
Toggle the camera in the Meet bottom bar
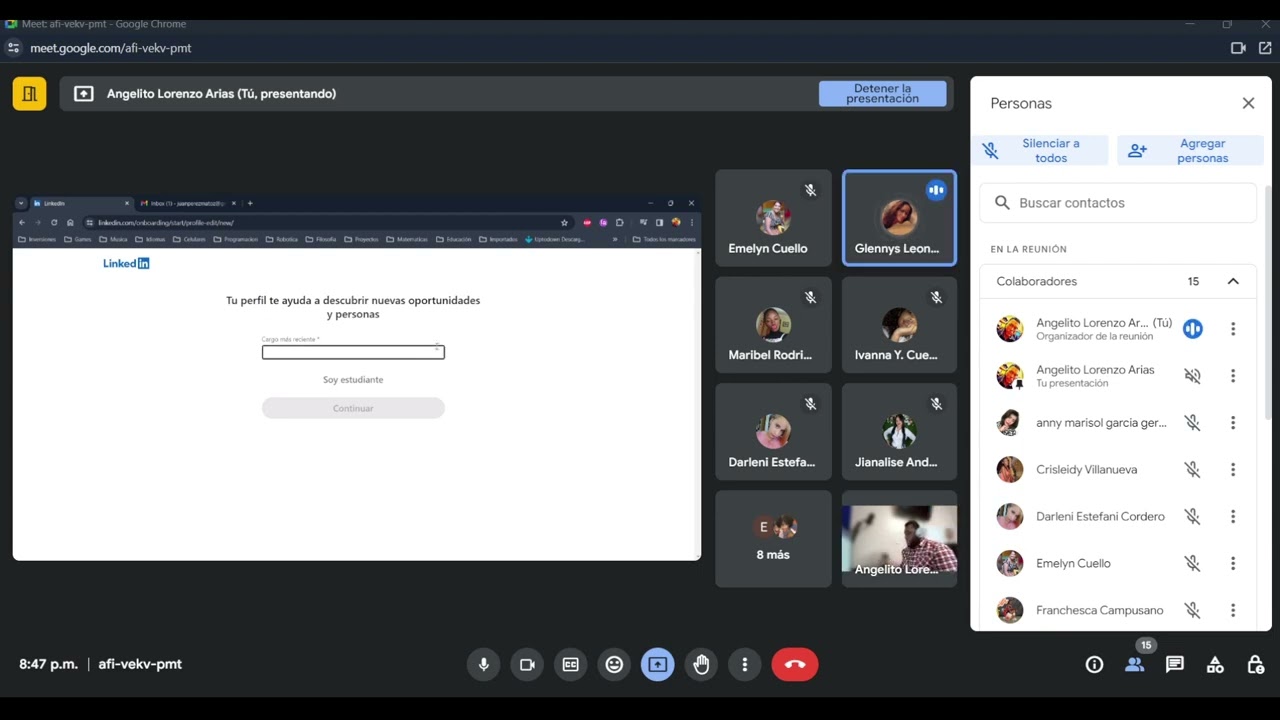pos(527,664)
